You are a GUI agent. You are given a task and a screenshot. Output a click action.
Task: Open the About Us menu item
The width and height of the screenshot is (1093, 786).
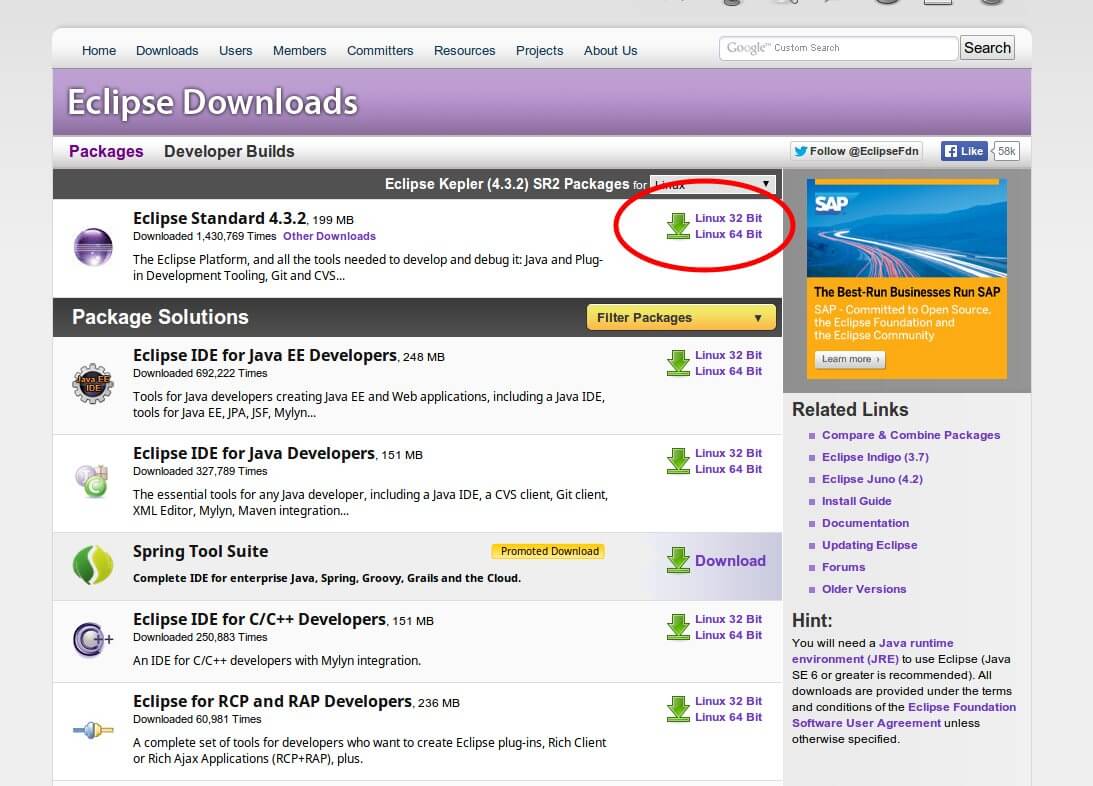[x=611, y=50]
